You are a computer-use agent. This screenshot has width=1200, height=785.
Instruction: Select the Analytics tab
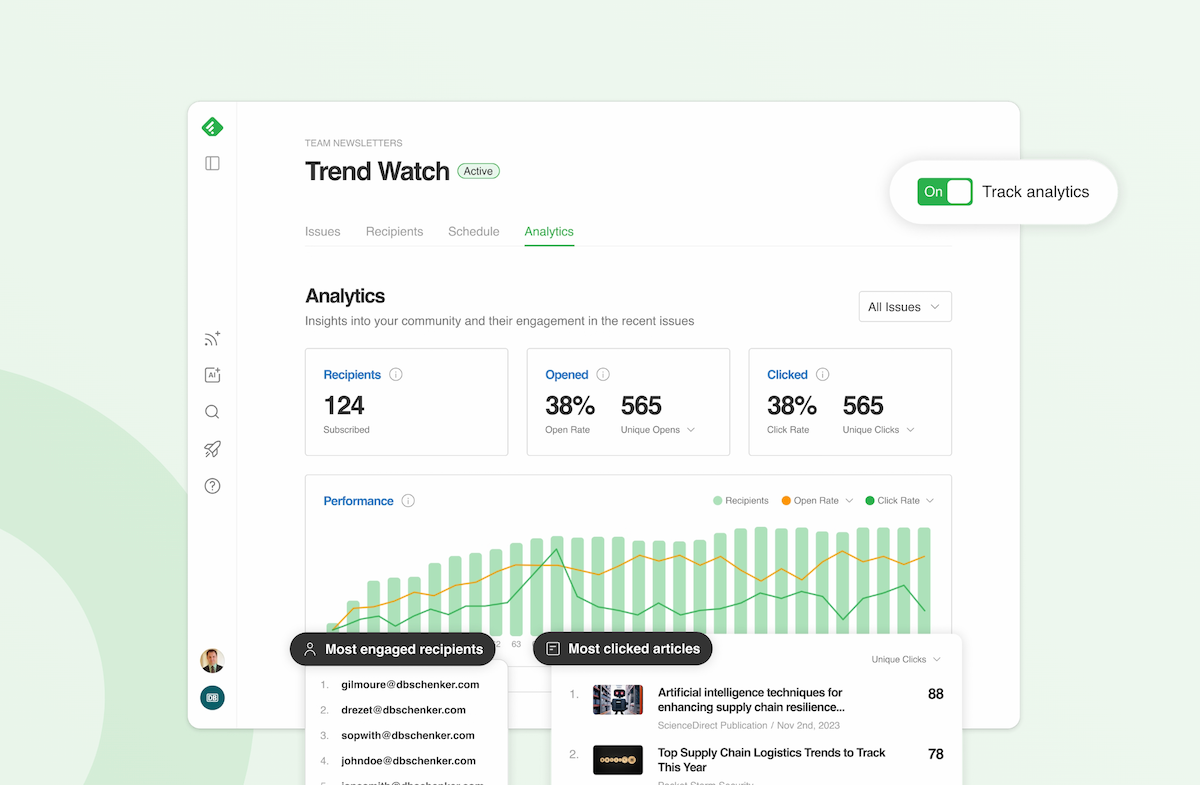point(549,231)
